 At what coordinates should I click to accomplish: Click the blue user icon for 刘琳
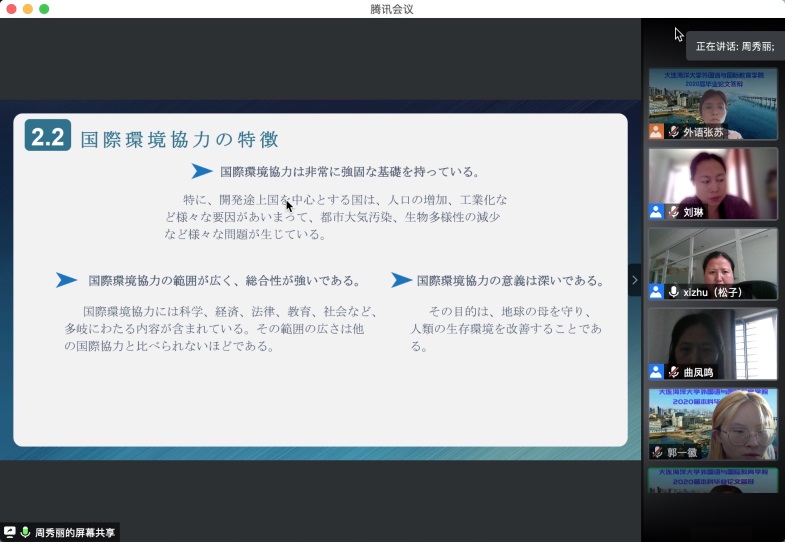tap(656, 211)
